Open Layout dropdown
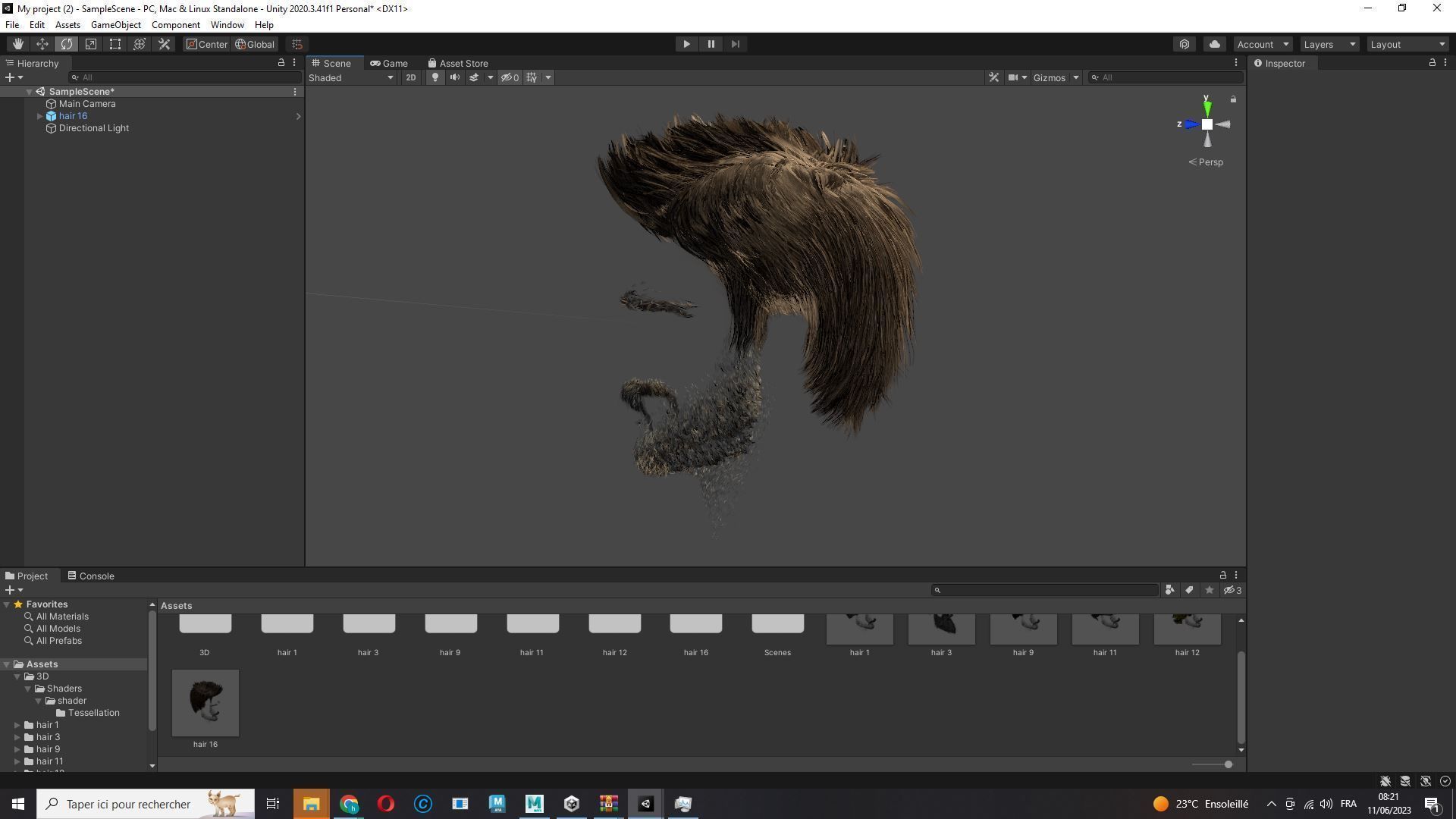1456x819 pixels. tap(1407, 44)
